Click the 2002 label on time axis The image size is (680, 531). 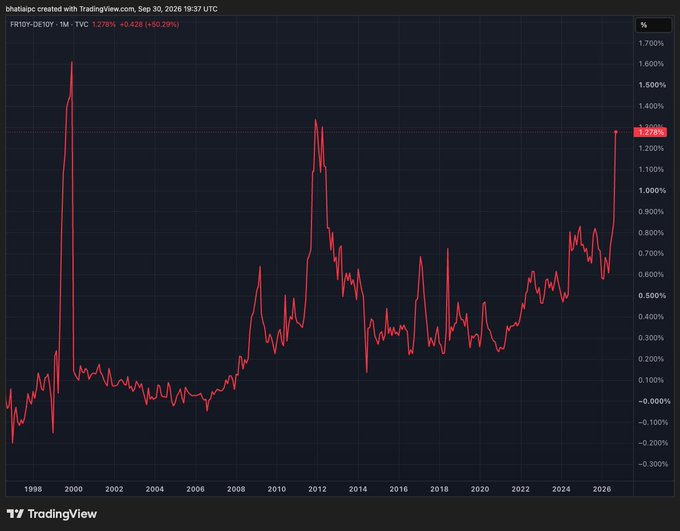click(114, 489)
